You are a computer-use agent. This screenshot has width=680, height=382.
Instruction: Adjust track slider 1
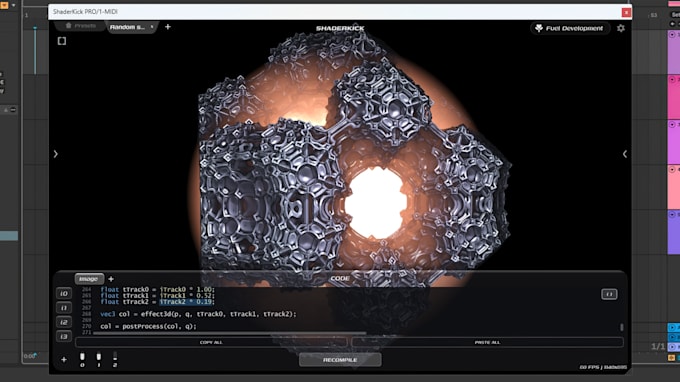click(x=98, y=357)
